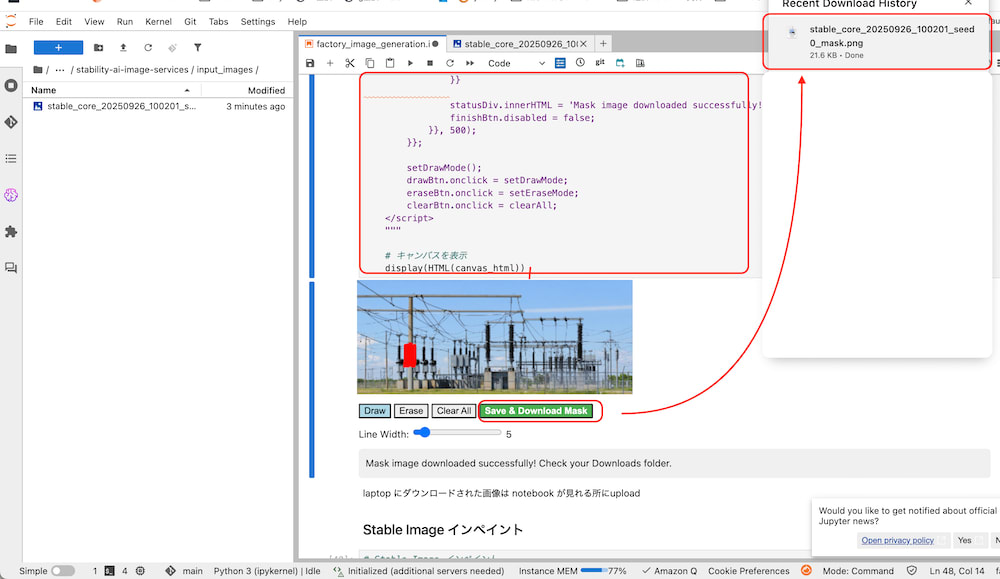Open the File menu

(36, 22)
